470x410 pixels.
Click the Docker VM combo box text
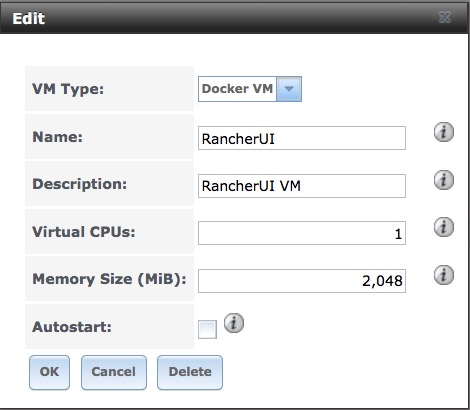tap(237, 89)
